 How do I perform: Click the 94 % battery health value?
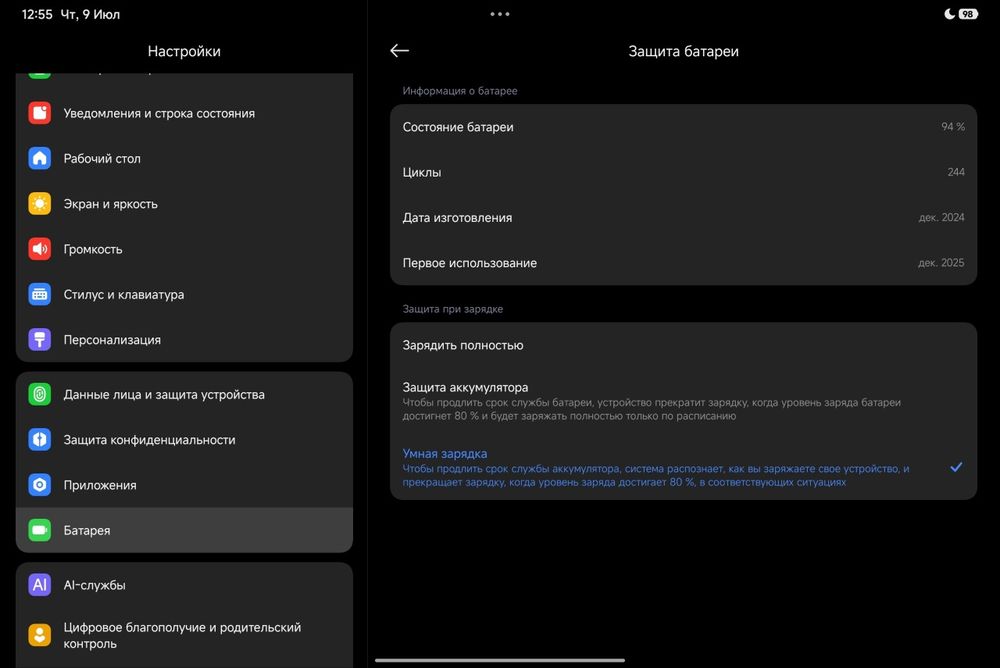pos(953,127)
